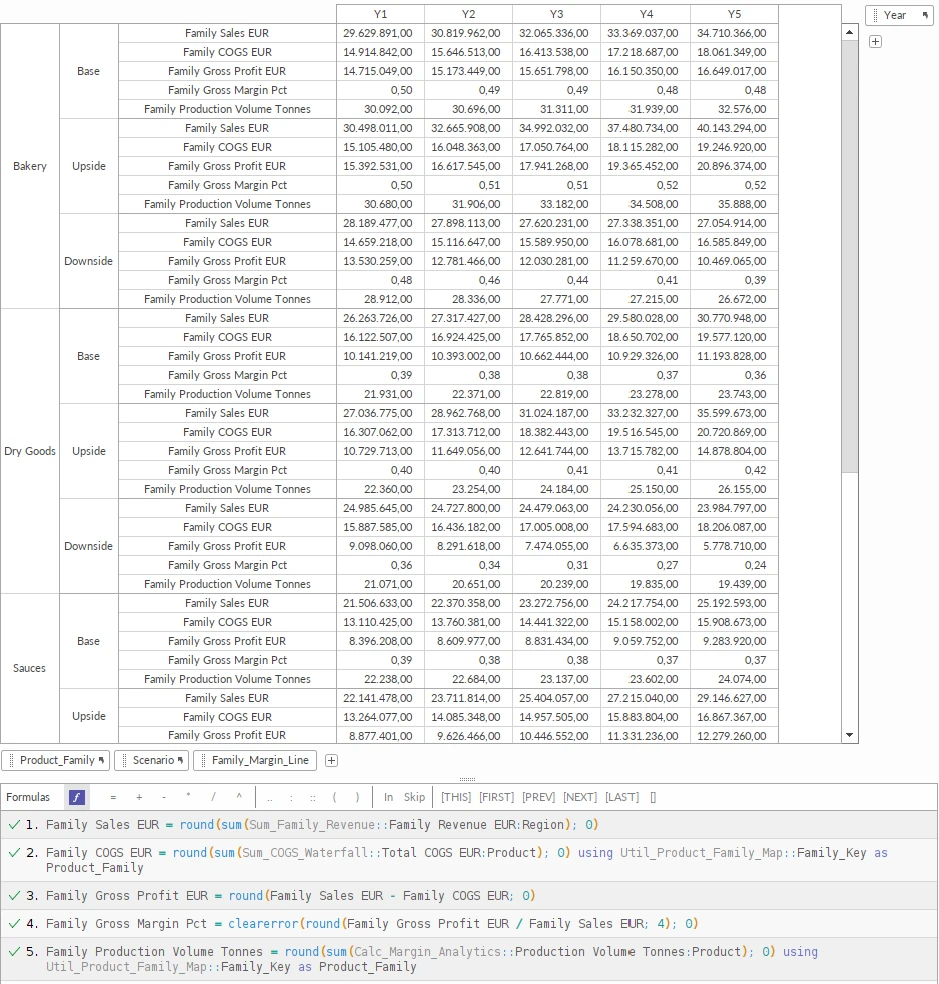Screen dimensions: 939x984
Task: Add a row dimension after Family_Margin_Line
Action: click(331, 761)
